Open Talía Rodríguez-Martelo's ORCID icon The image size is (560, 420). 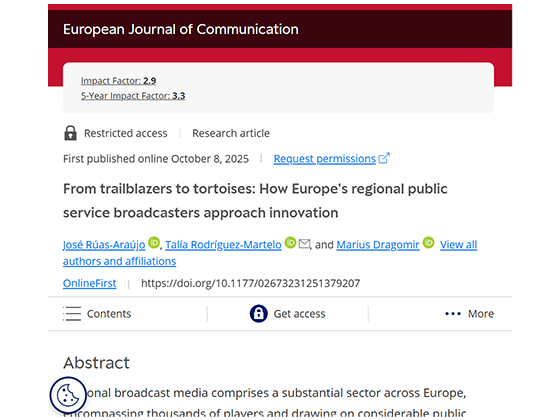tap(290, 242)
